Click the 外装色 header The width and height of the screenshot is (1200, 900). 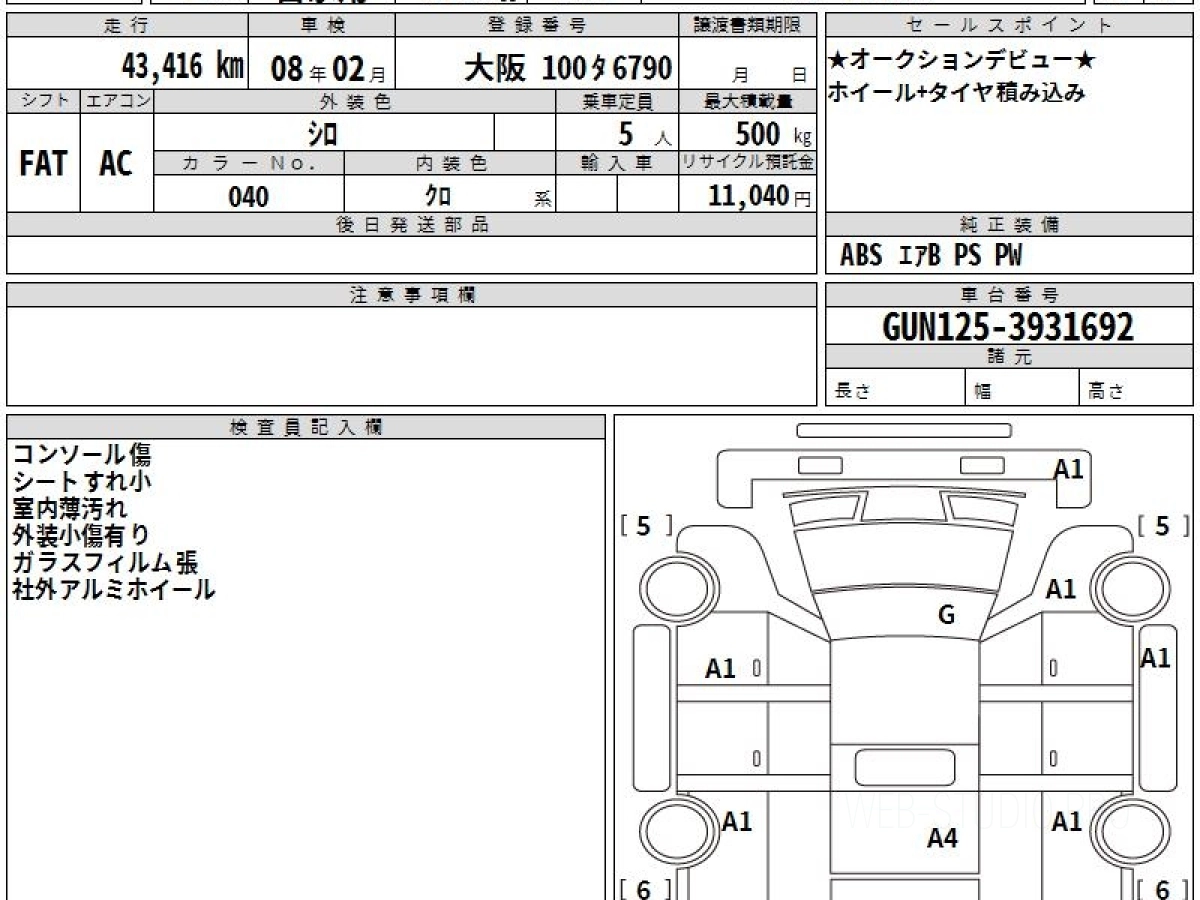(x=355, y=101)
